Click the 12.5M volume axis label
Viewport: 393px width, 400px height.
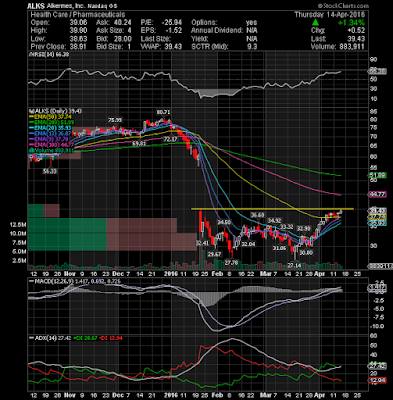tap(18, 225)
